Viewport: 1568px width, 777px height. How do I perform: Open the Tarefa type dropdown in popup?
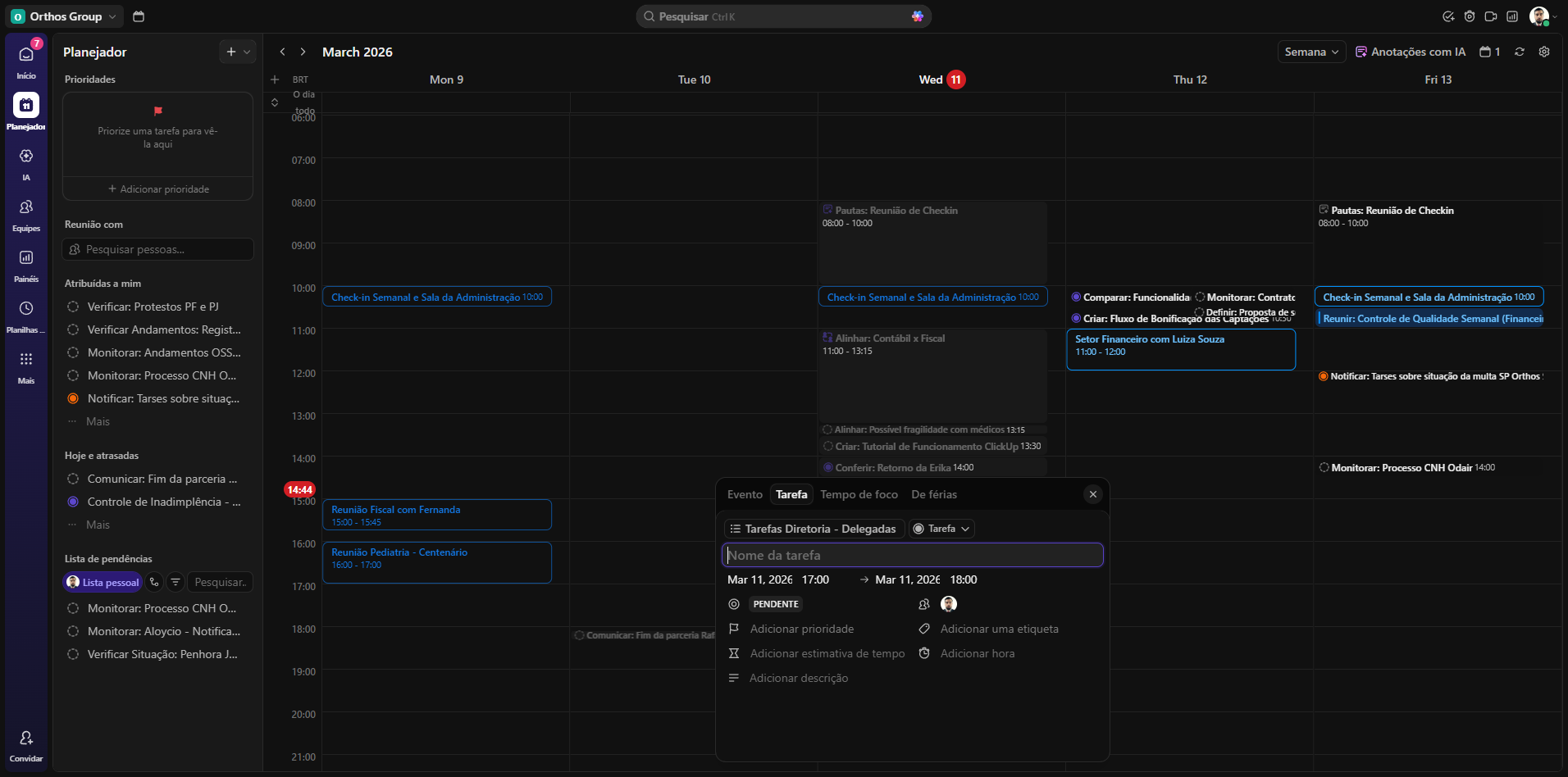pos(941,529)
